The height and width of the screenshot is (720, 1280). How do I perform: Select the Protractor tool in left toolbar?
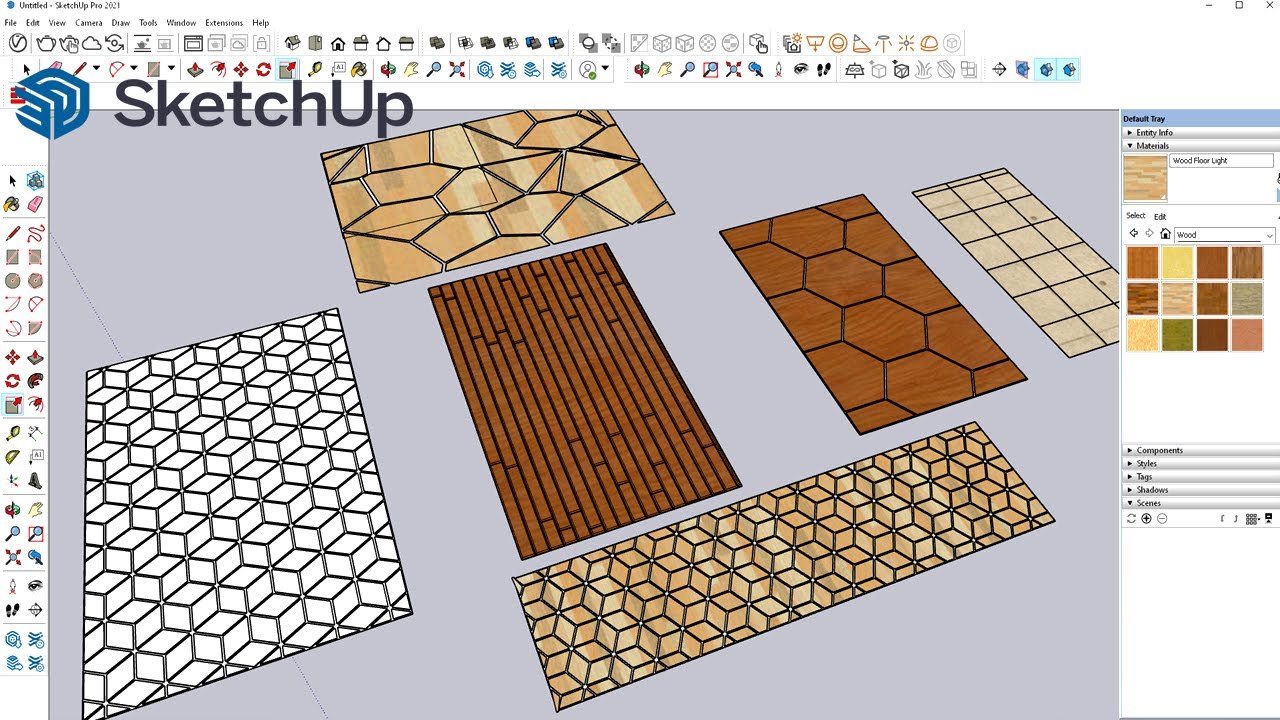(13, 456)
